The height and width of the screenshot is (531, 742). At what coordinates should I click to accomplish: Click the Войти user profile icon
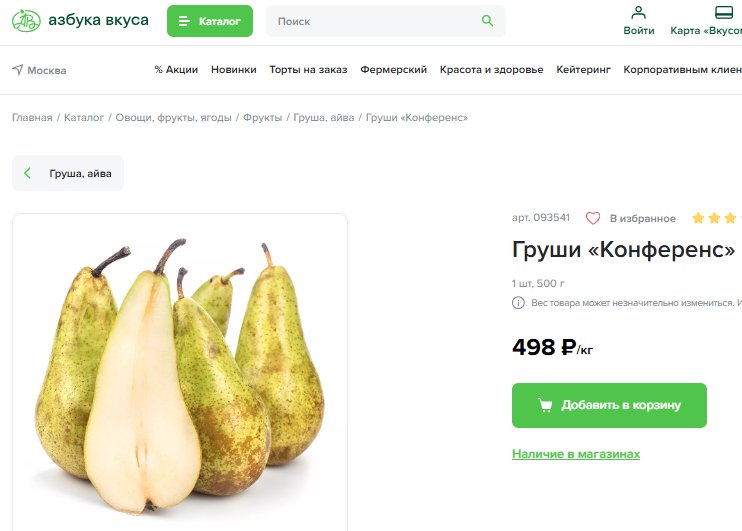(638, 13)
